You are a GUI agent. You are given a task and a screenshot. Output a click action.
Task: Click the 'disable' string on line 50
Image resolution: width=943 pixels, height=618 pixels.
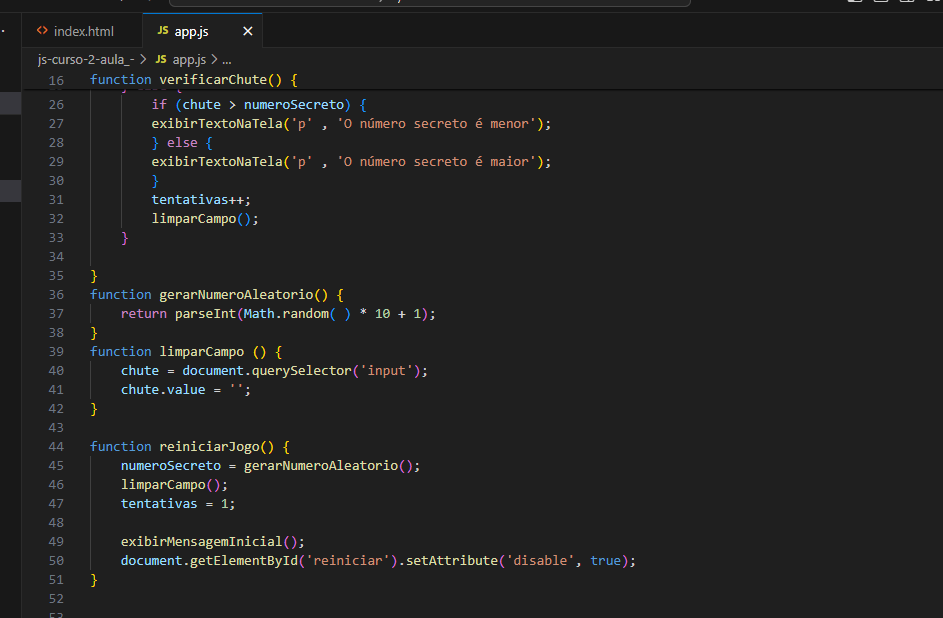pyautogui.click(x=540, y=561)
